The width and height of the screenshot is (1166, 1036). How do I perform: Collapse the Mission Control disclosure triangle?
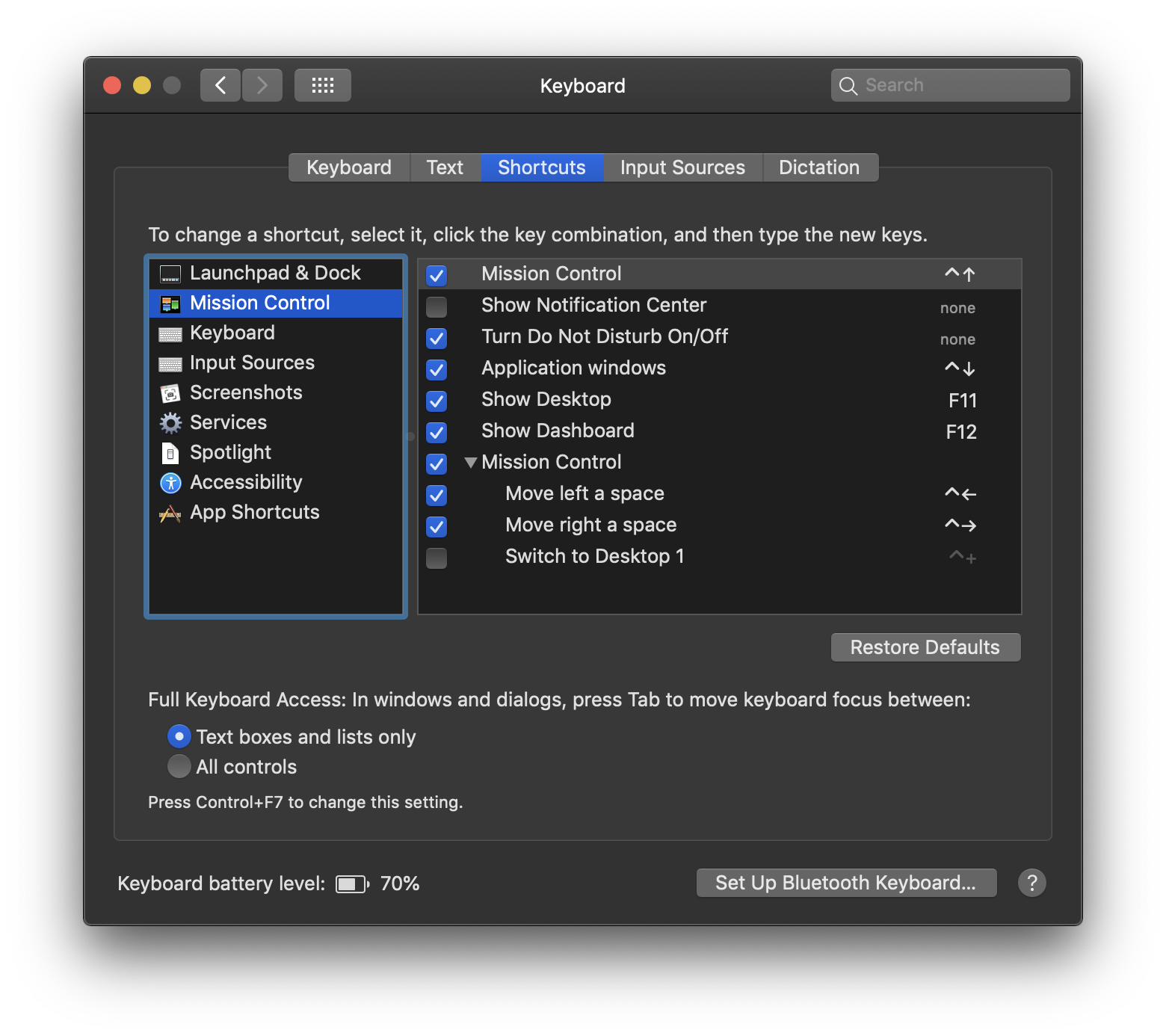(x=470, y=463)
